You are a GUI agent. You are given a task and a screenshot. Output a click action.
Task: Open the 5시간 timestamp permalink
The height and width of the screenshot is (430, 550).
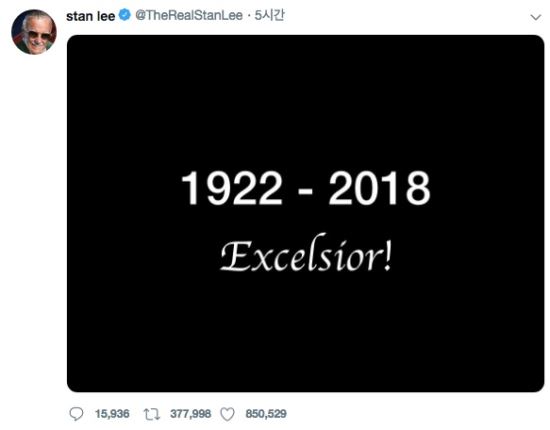[x=269, y=15]
